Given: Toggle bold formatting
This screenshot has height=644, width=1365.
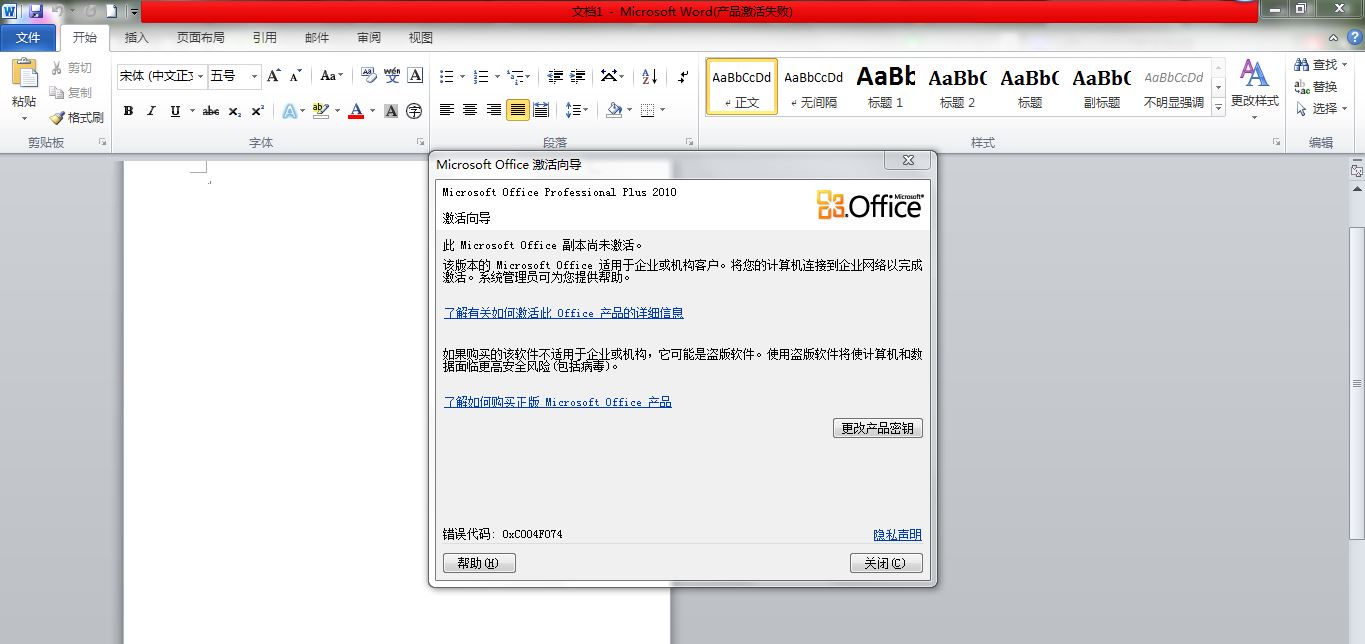Looking at the screenshot, I should pyautogui.click(x=128, y=111).
